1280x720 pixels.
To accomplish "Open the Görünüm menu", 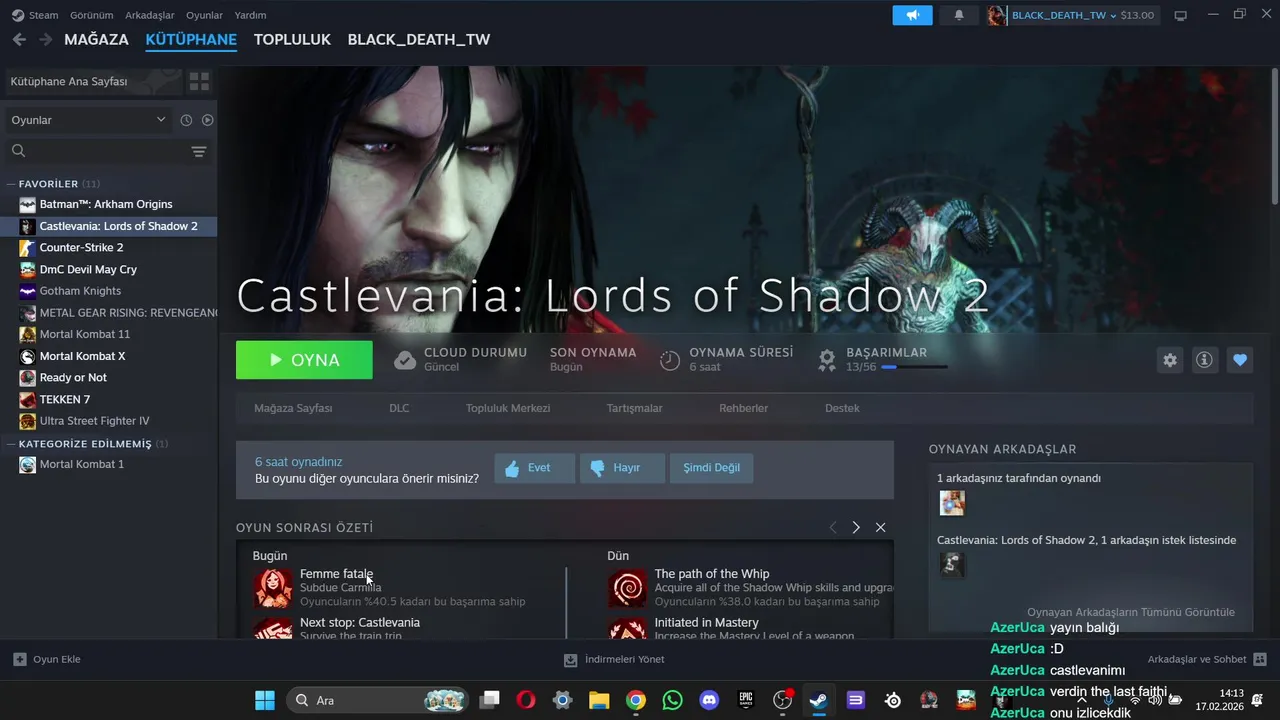I will [91, 15].
